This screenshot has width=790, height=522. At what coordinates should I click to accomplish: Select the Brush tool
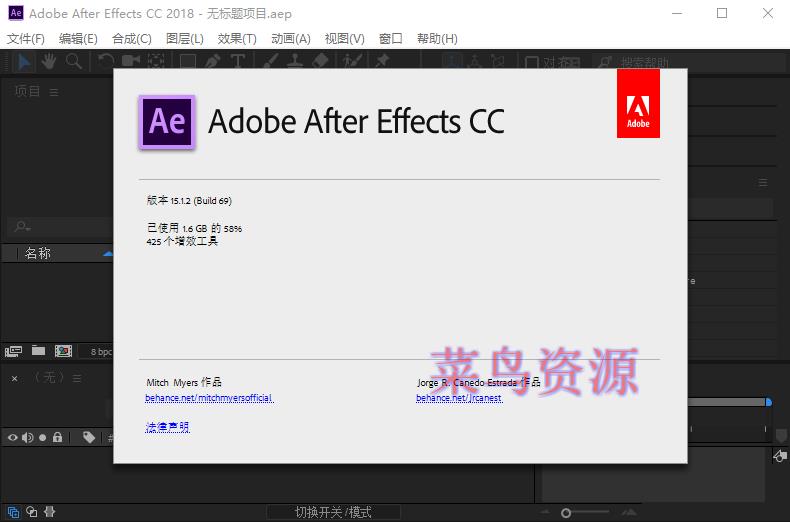click(271, 61)
